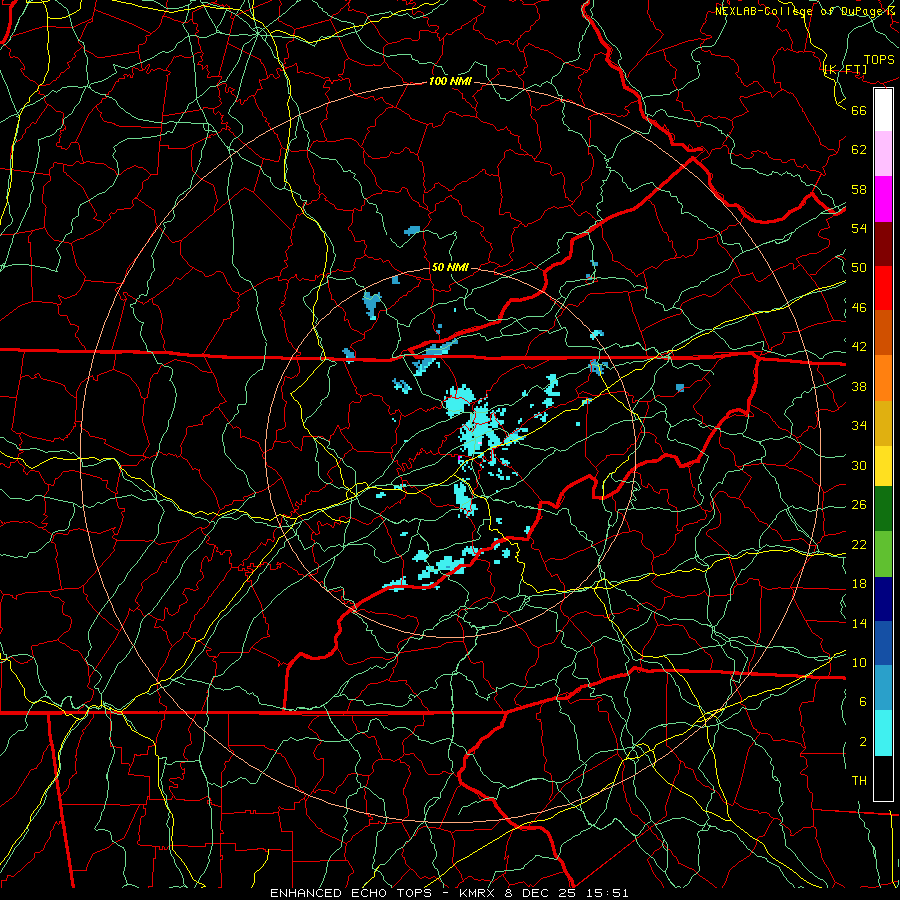Select the legend value 6
The image size is (900, 900).
tap(863, 702)
